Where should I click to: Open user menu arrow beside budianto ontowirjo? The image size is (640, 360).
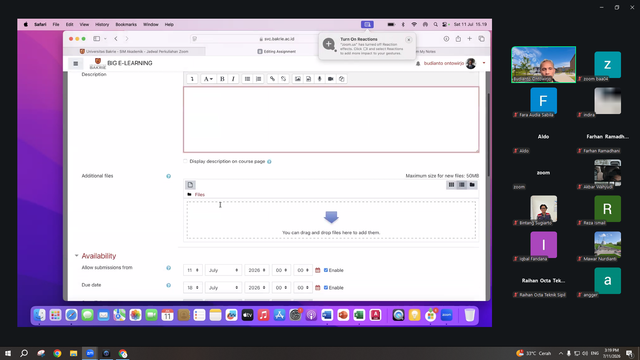point(484,63)
